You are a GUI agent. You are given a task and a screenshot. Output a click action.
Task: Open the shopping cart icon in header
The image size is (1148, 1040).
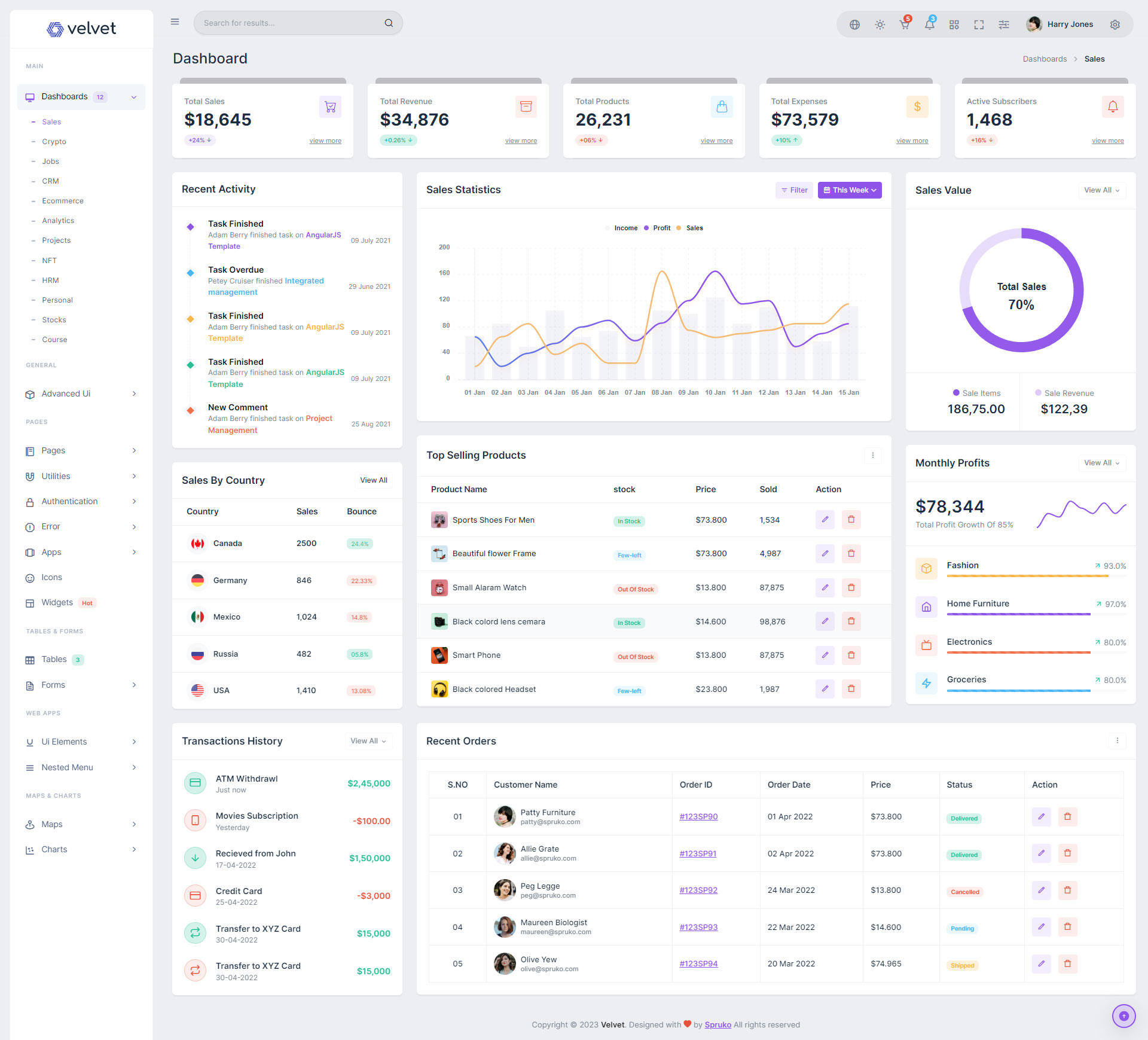[x=904, y=25]
